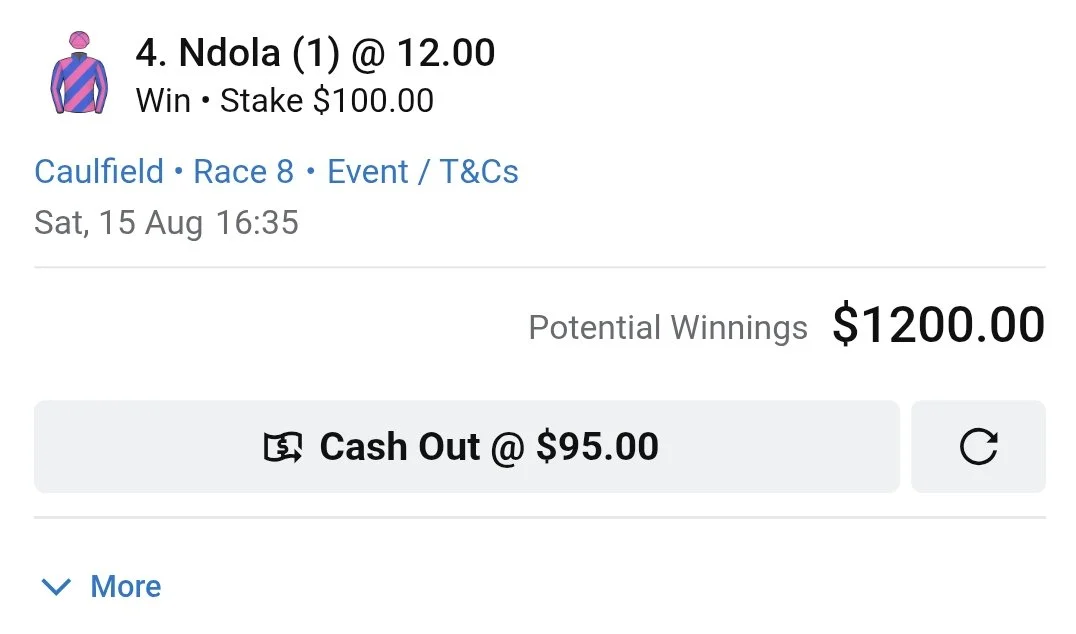Screen dimensions: 1076x634
Task: Click the $95.00 value in Cash Out
Action: (x=597, y=447)
